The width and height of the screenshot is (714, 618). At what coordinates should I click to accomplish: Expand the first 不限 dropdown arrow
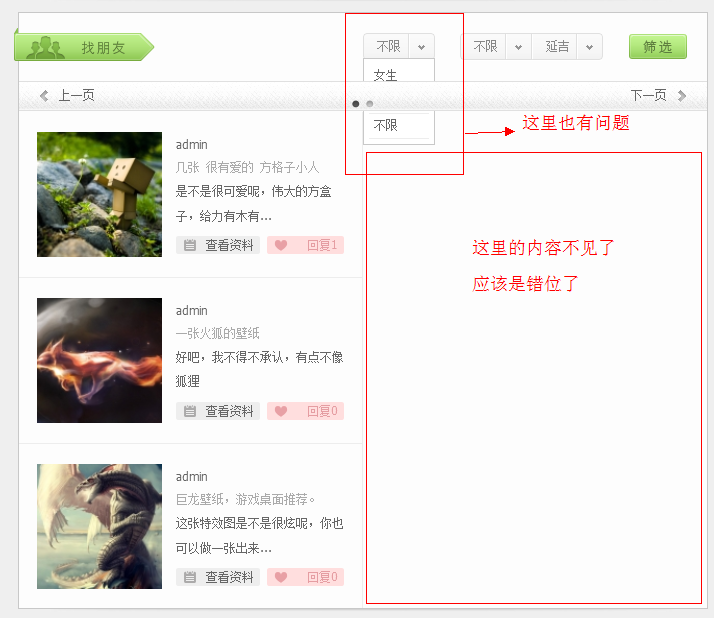422,46
